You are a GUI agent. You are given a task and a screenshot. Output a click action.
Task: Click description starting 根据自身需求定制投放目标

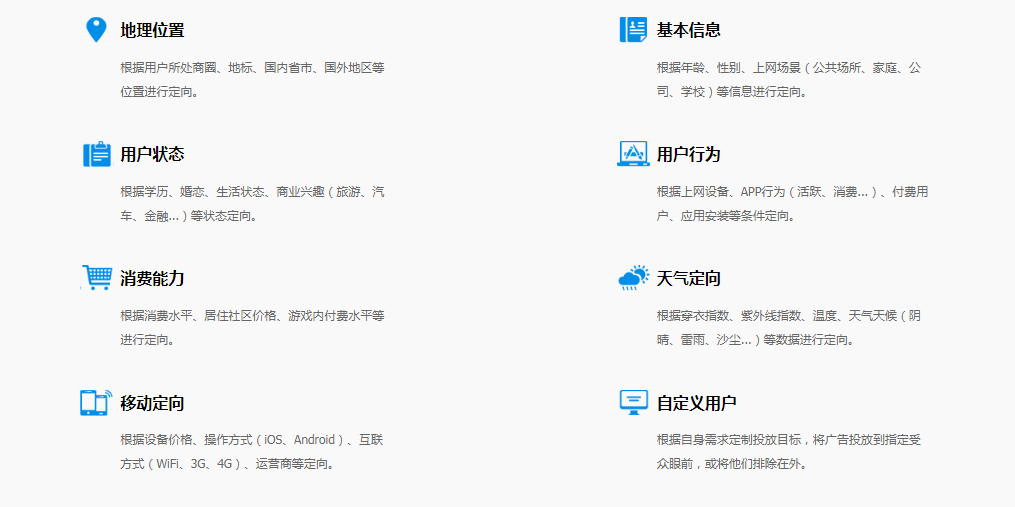(x=789, y=452)
